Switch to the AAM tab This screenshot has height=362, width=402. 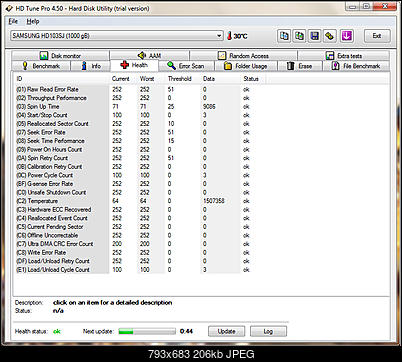(149, 56)
